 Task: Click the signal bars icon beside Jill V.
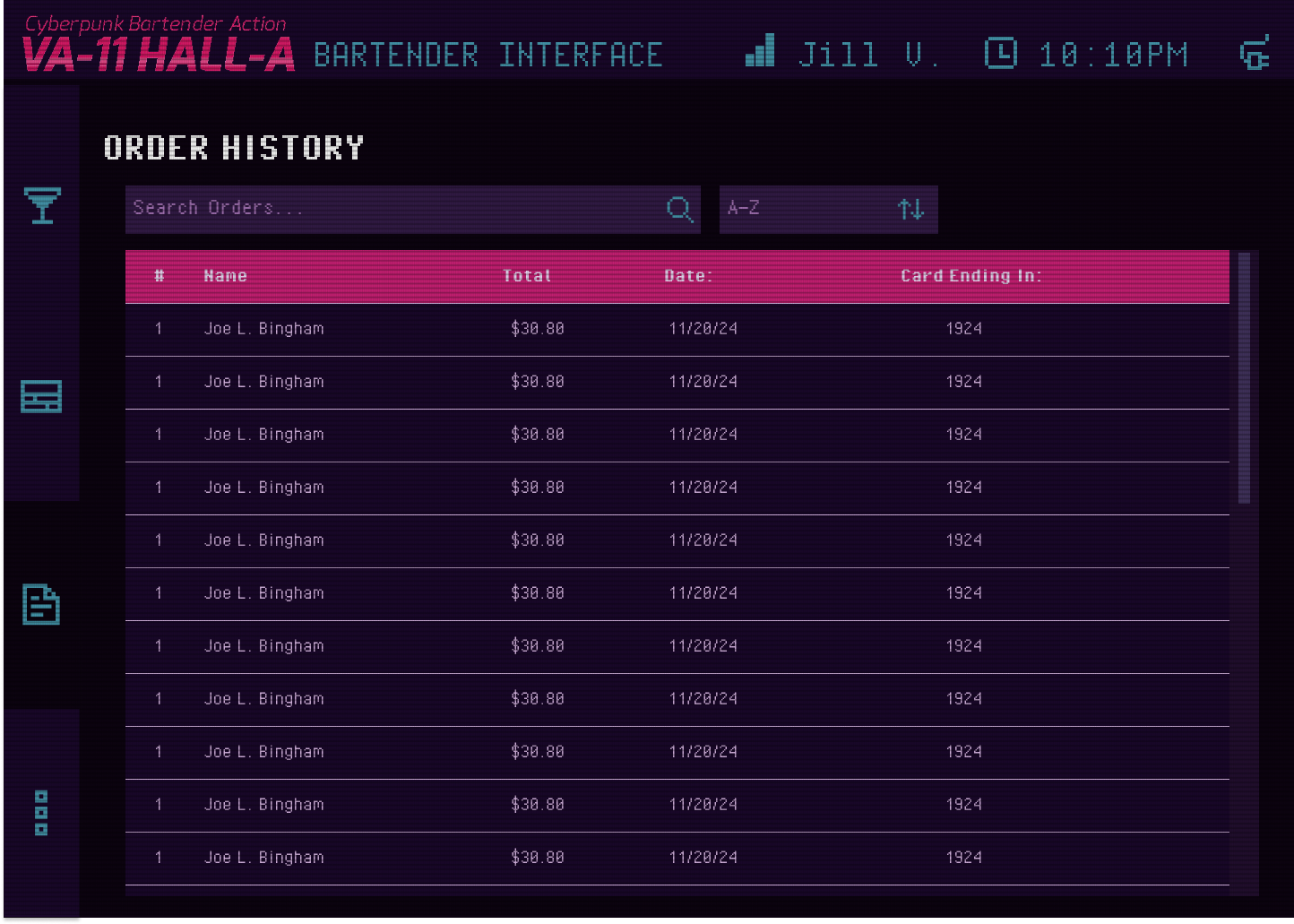760,50
